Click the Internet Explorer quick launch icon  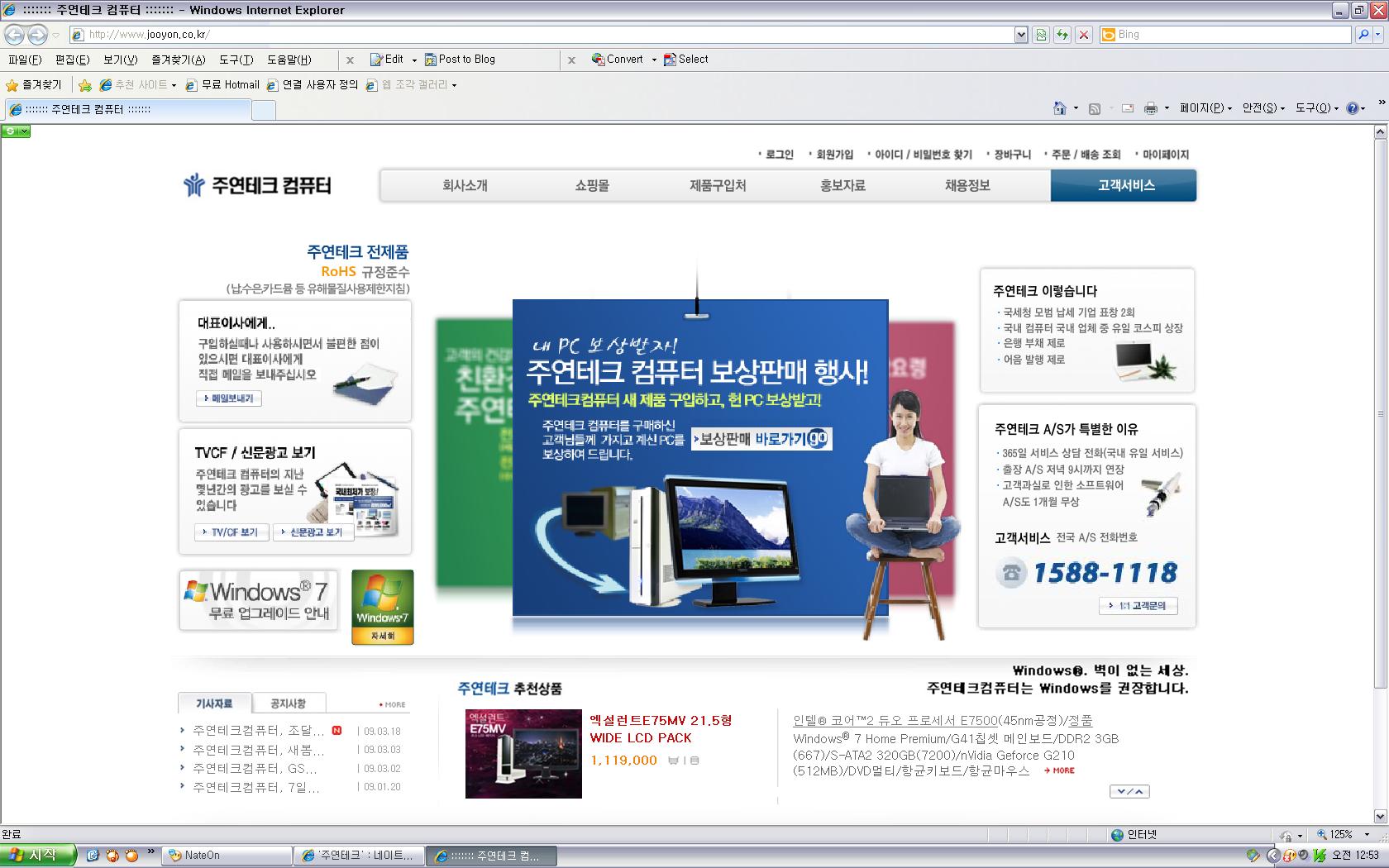93,856
